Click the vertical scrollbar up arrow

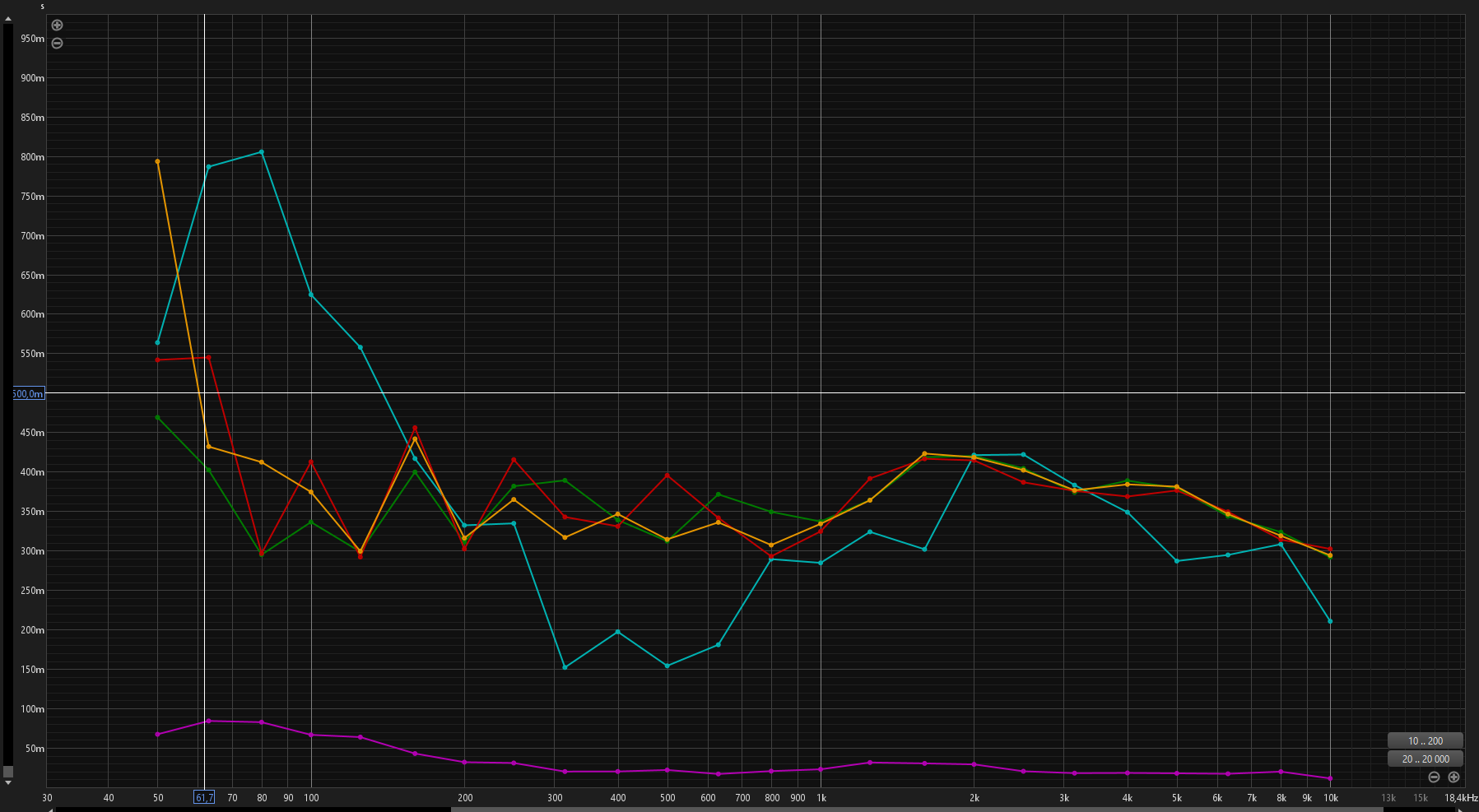8,19
